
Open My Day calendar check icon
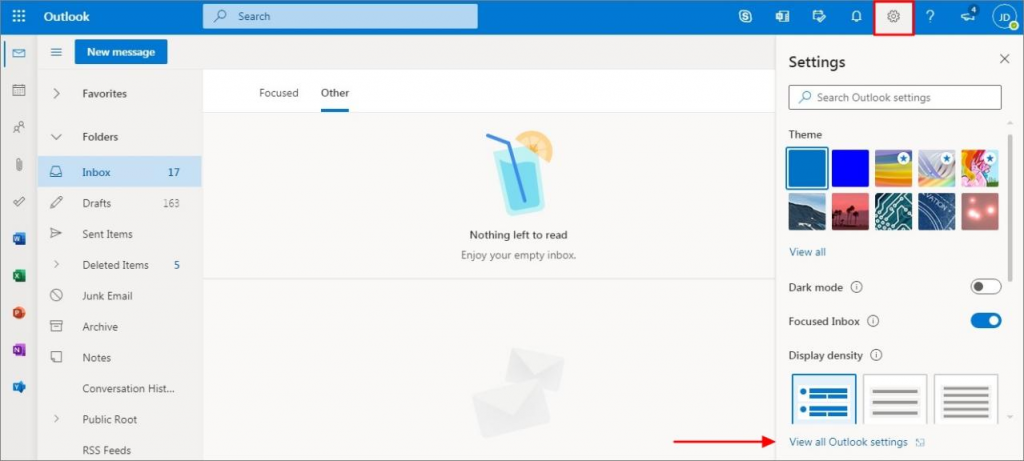tap(819, 16)
